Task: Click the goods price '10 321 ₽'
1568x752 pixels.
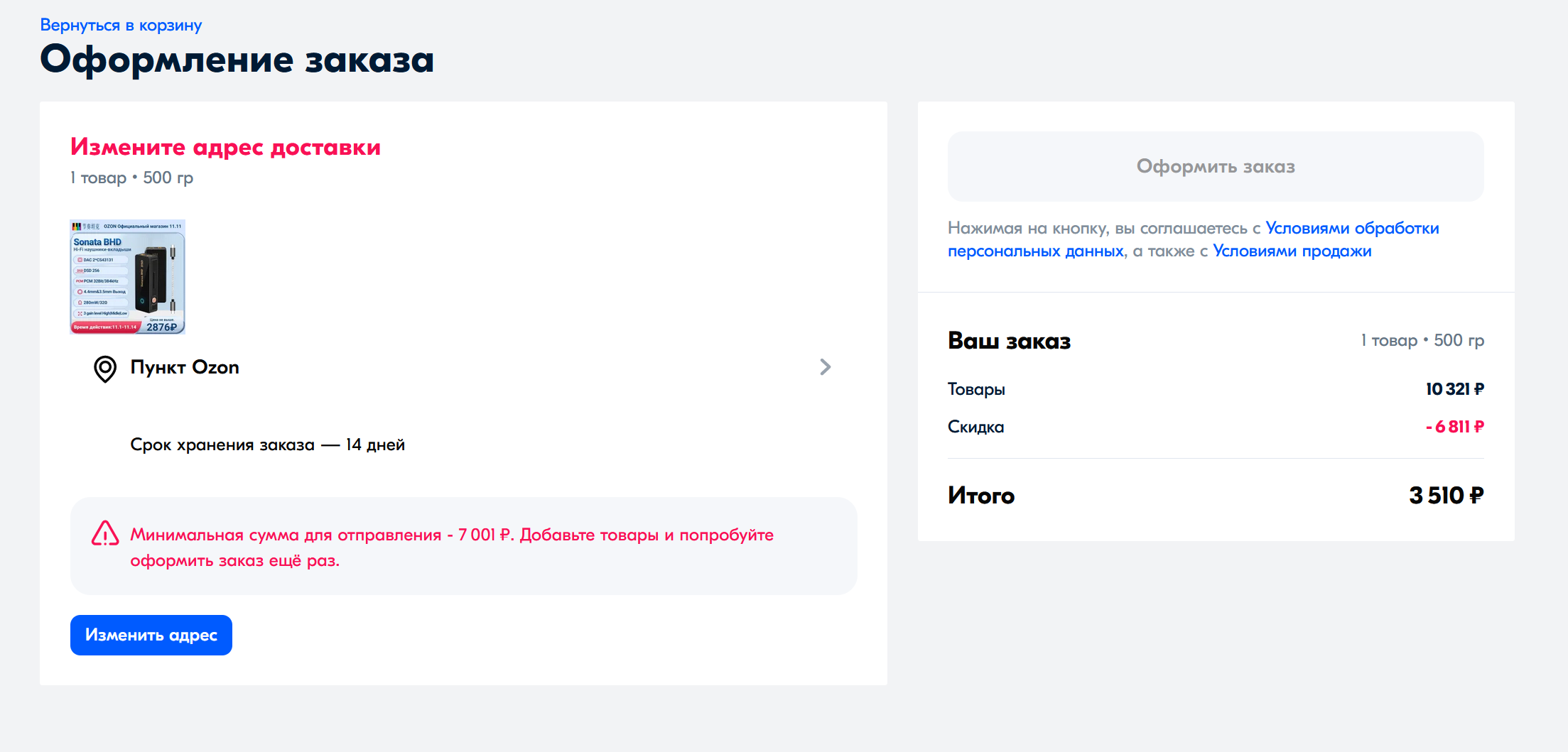Action: click(x=1455, y=389)
